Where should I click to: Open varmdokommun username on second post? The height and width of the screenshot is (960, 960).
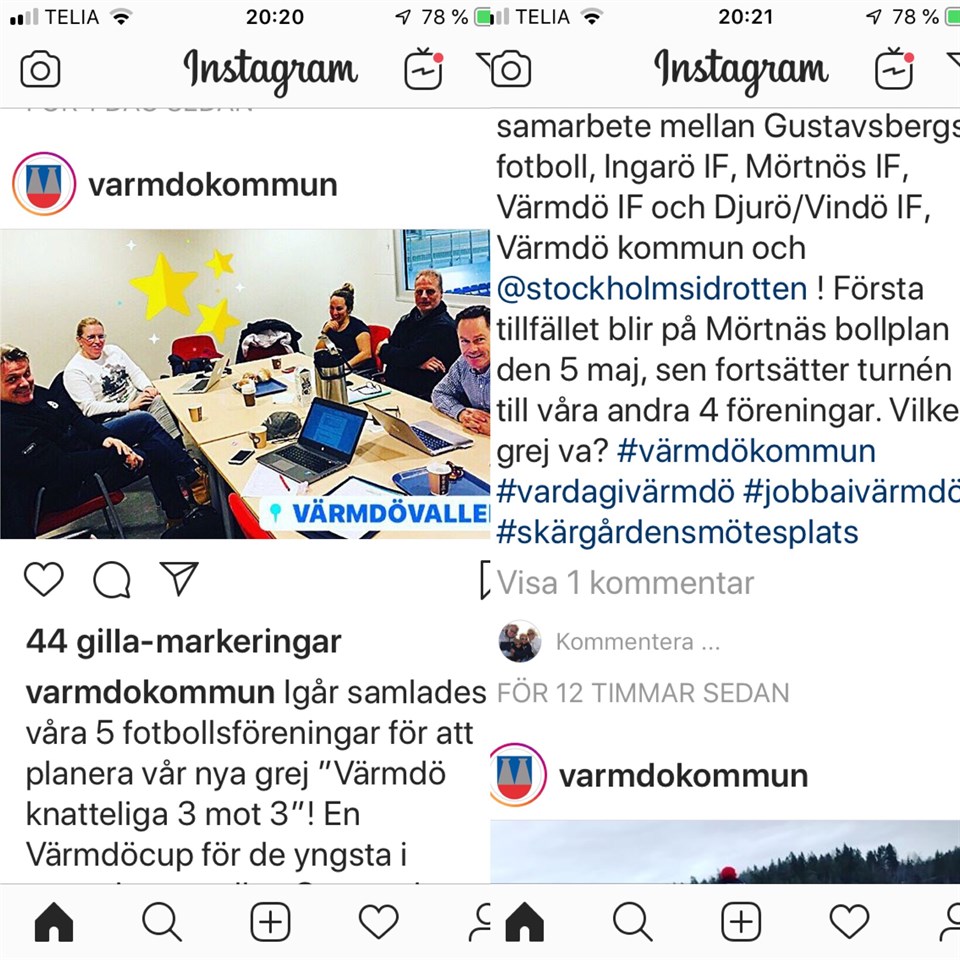tap(683, 775)
